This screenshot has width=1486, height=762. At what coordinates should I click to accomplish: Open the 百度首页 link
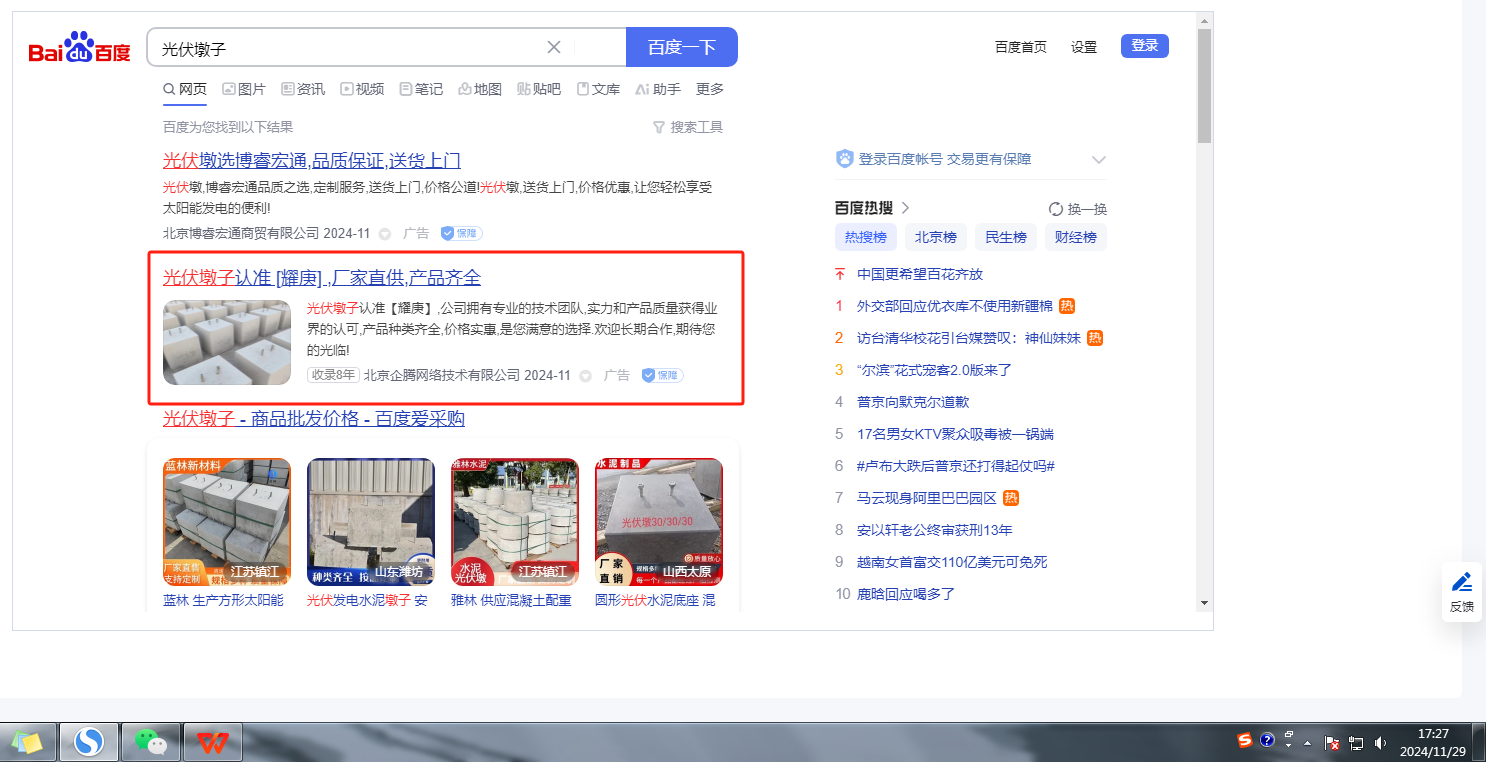(1021, 47)
